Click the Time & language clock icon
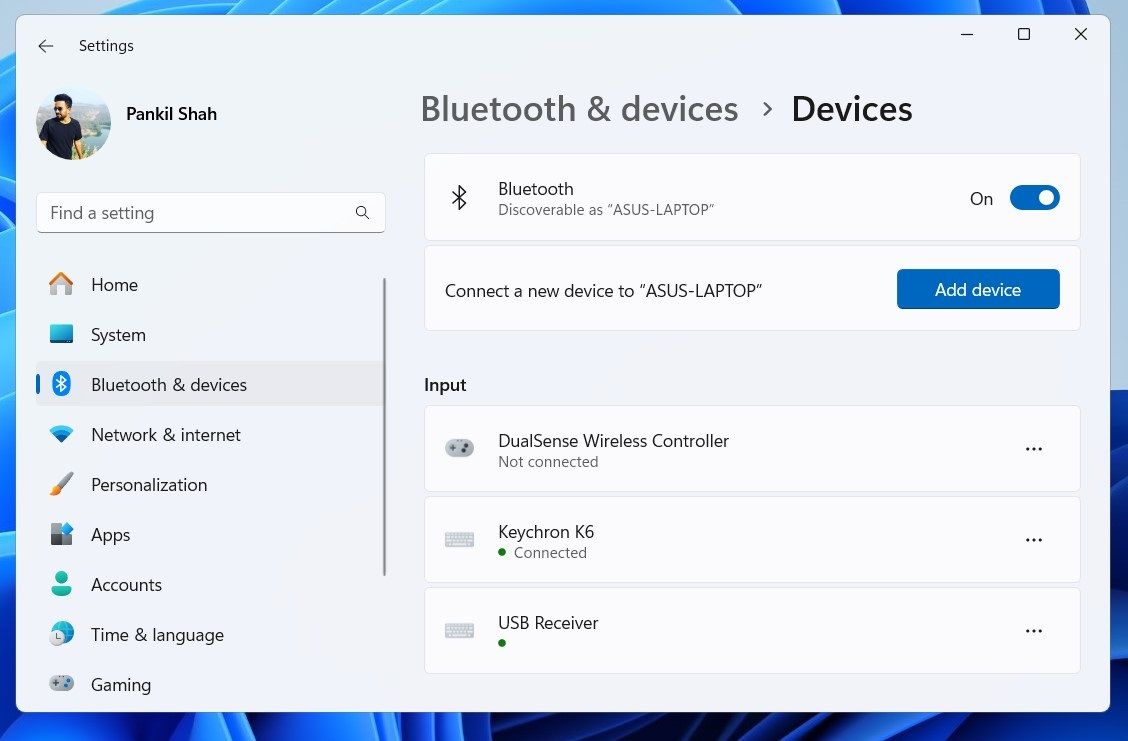This screenshot has height=741, width=1128. point(60,634)
